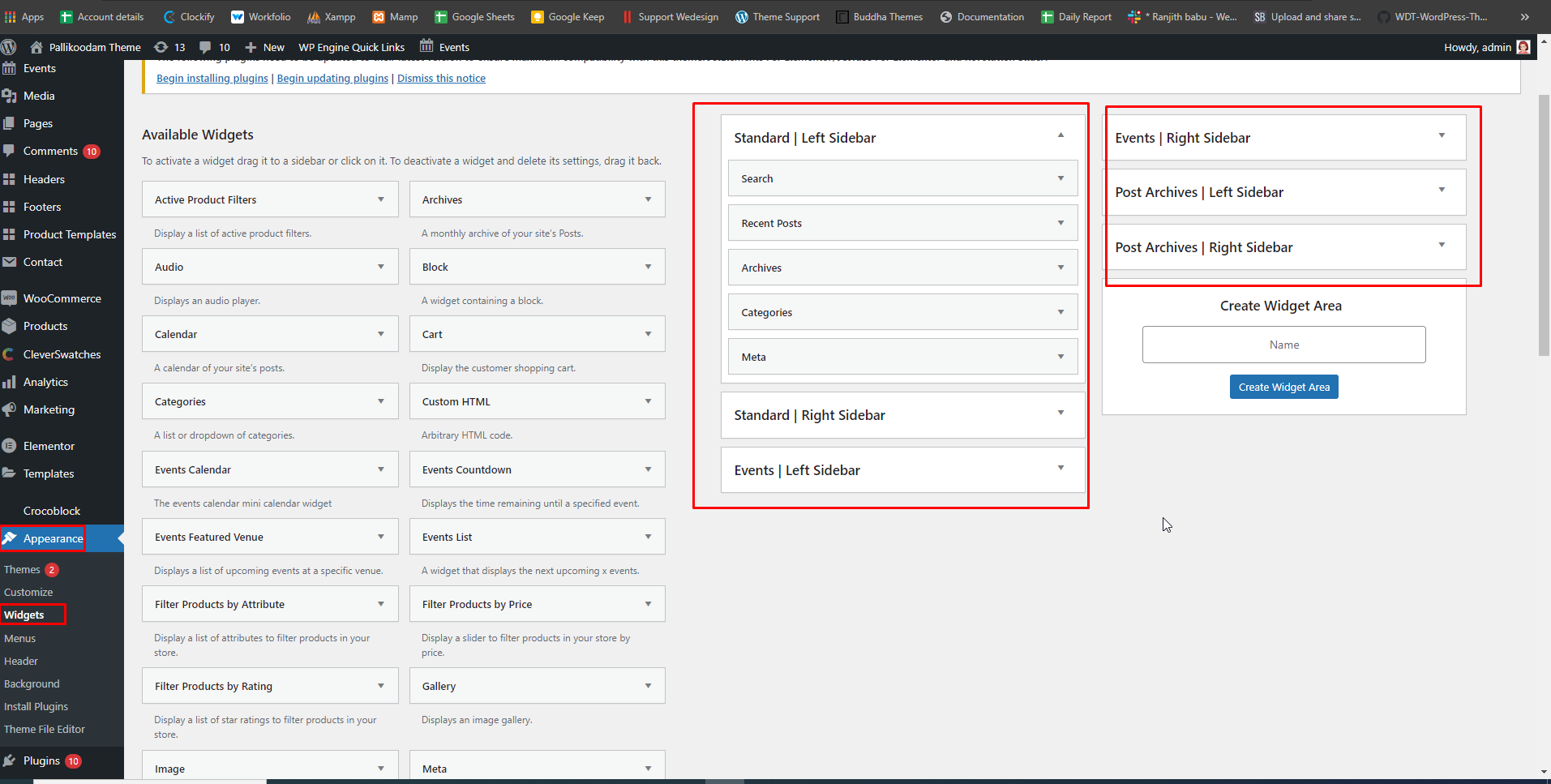Open WP Engine Quick Links
This screenshot has width=1551, height=784.
click(x=351, y=47)
